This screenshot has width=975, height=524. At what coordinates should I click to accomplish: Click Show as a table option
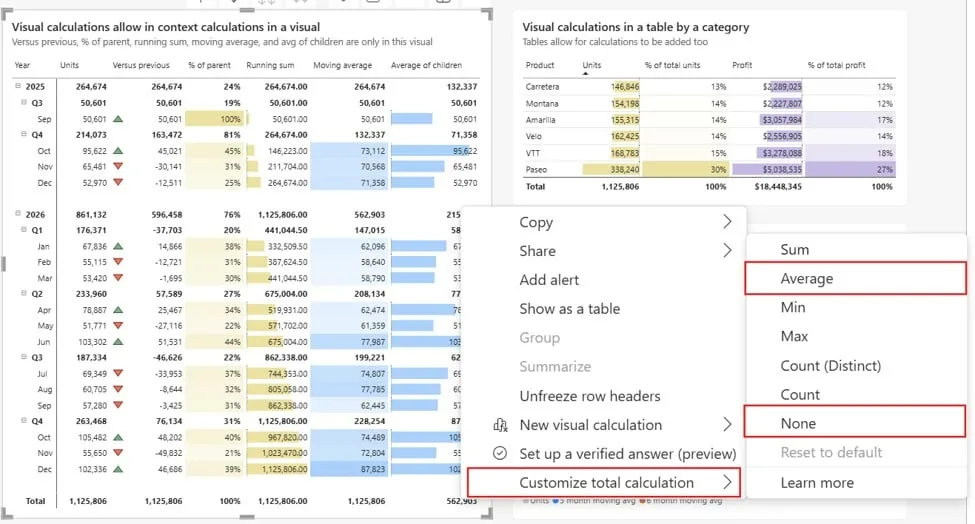pos(570,309)
